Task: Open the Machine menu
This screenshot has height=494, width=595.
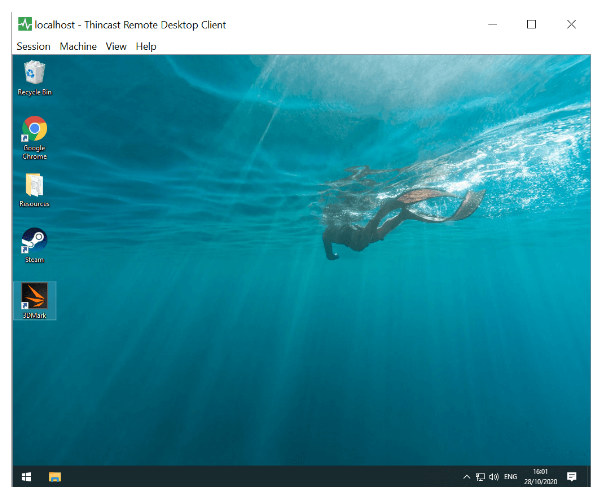Action: click(78, 46)
